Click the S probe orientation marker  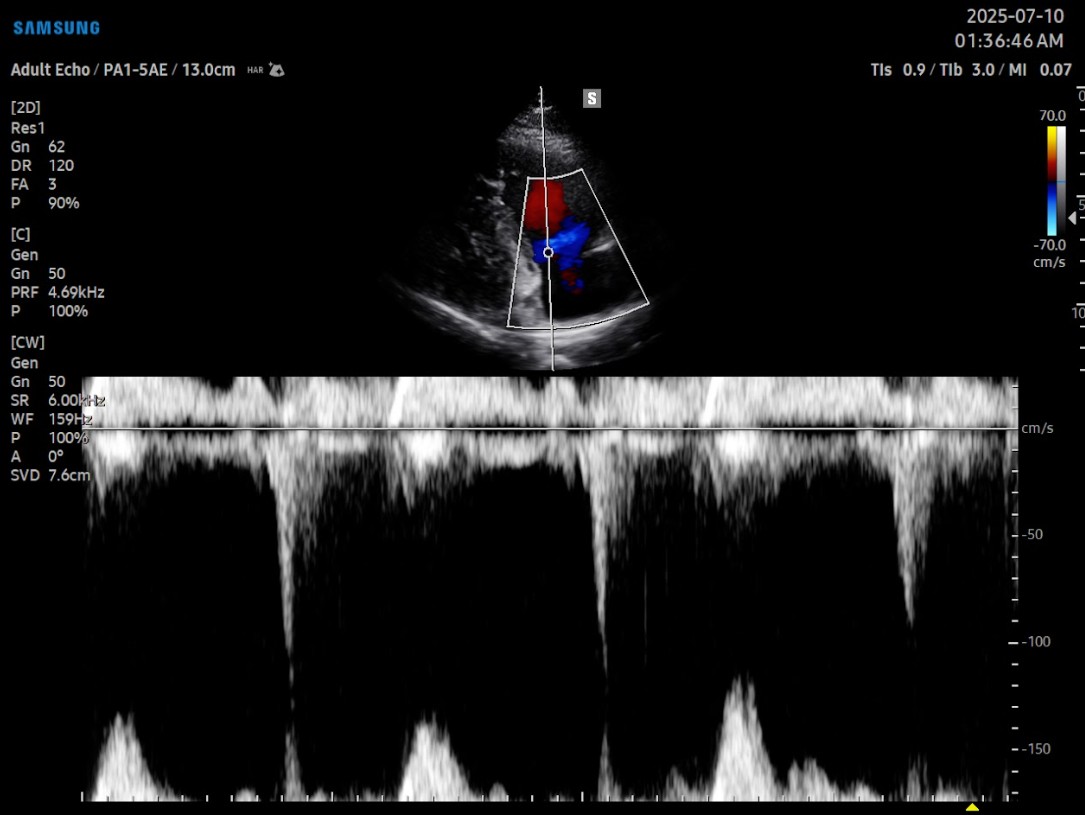(592, 98)
